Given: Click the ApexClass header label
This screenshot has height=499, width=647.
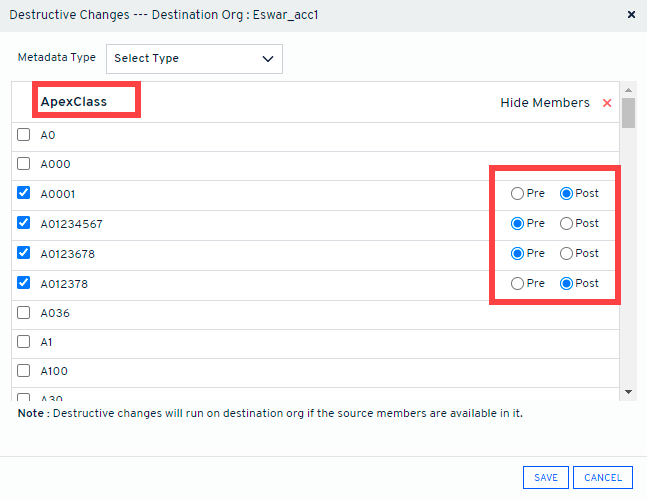Looking at the screenshot, I should 74,102.
